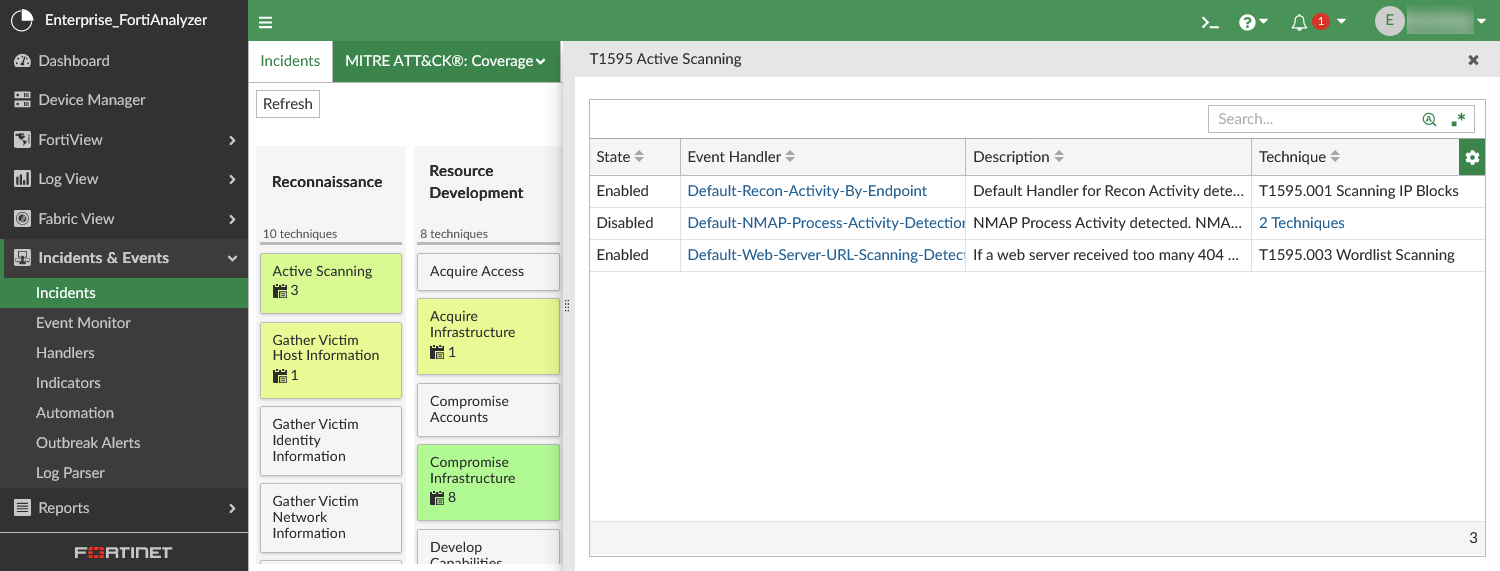Viewport: 1500px width, 571px height.
Task: Open Default-Recon-Activity-By-Endpoint handler link
Action: [807, 191]
